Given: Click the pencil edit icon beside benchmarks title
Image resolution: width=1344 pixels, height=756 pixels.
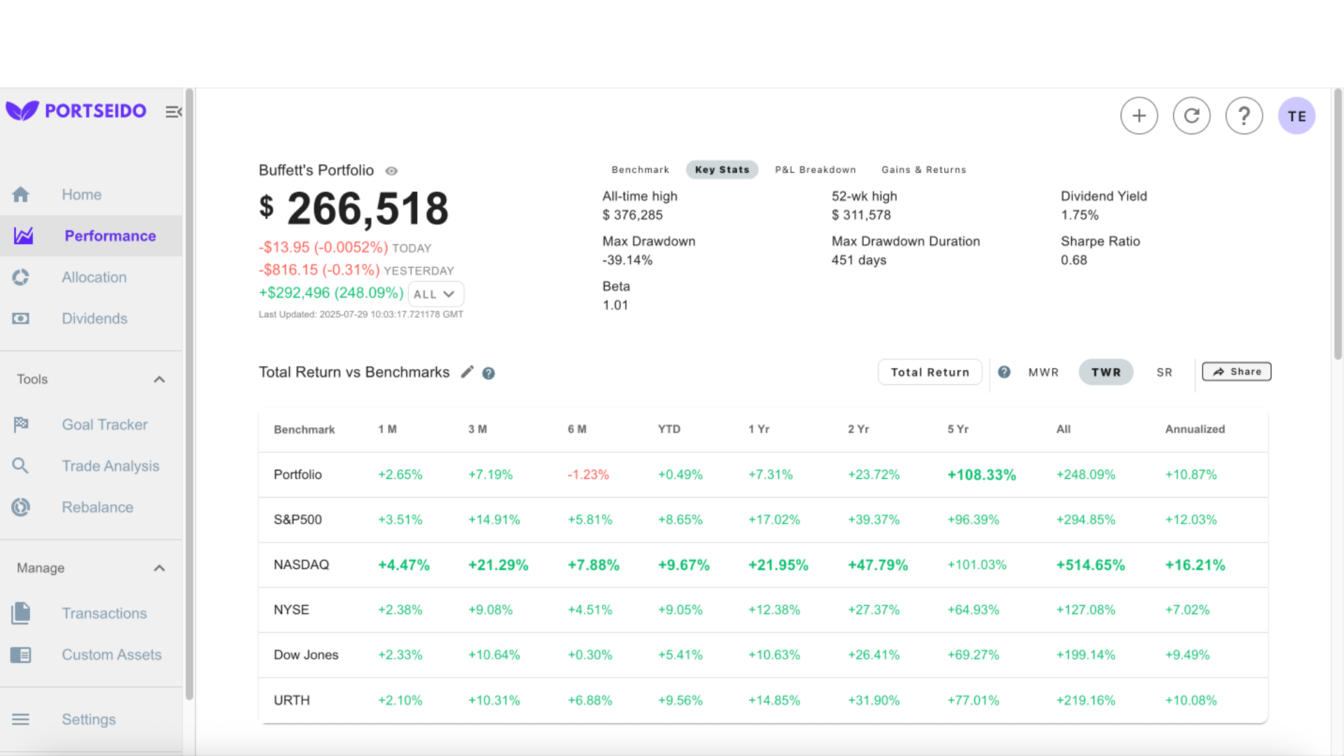Looking at the screenshot, I should (467, 372).
